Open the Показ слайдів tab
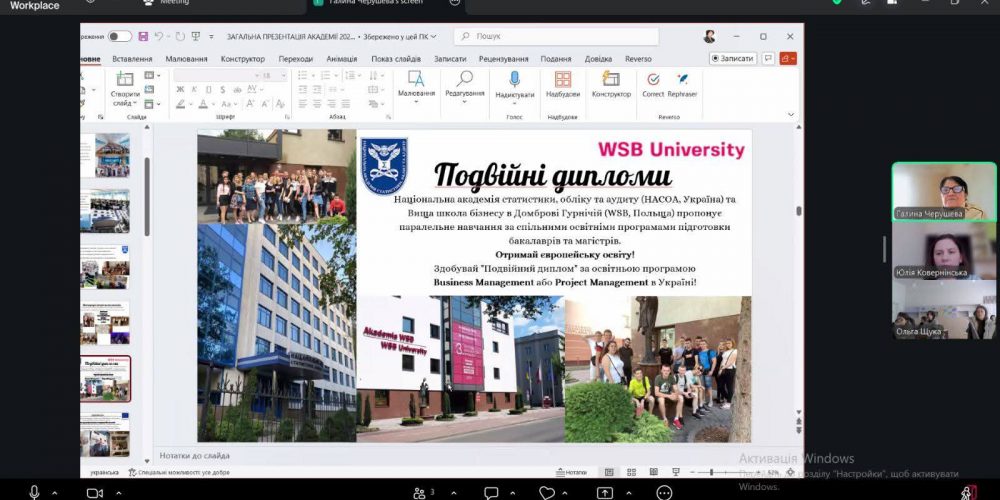Viewport: 1000px width, 500px height. [x=396, y=59]
